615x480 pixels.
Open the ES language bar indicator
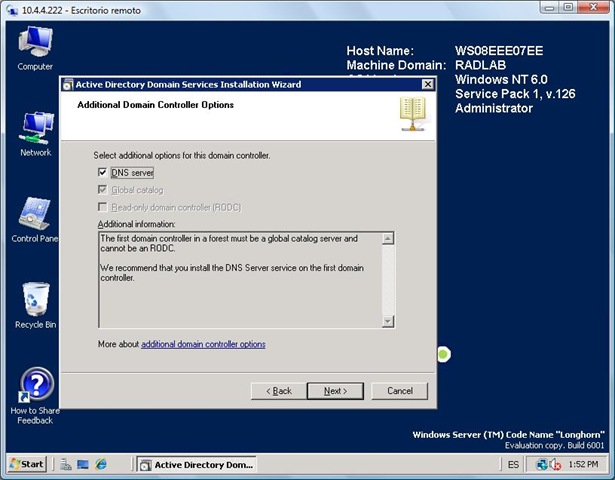[513, 465]
